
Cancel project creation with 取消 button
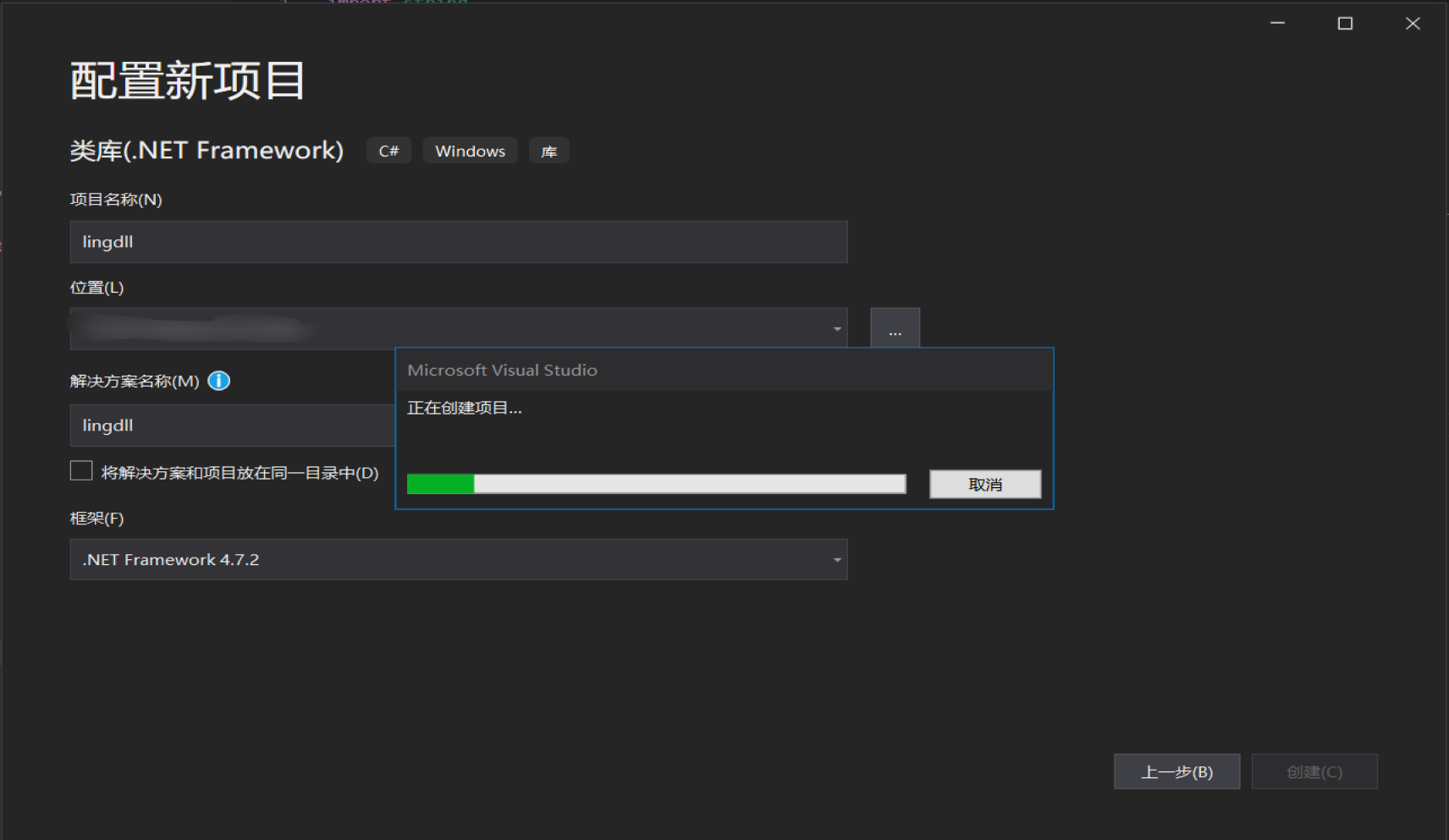(985, 485)
